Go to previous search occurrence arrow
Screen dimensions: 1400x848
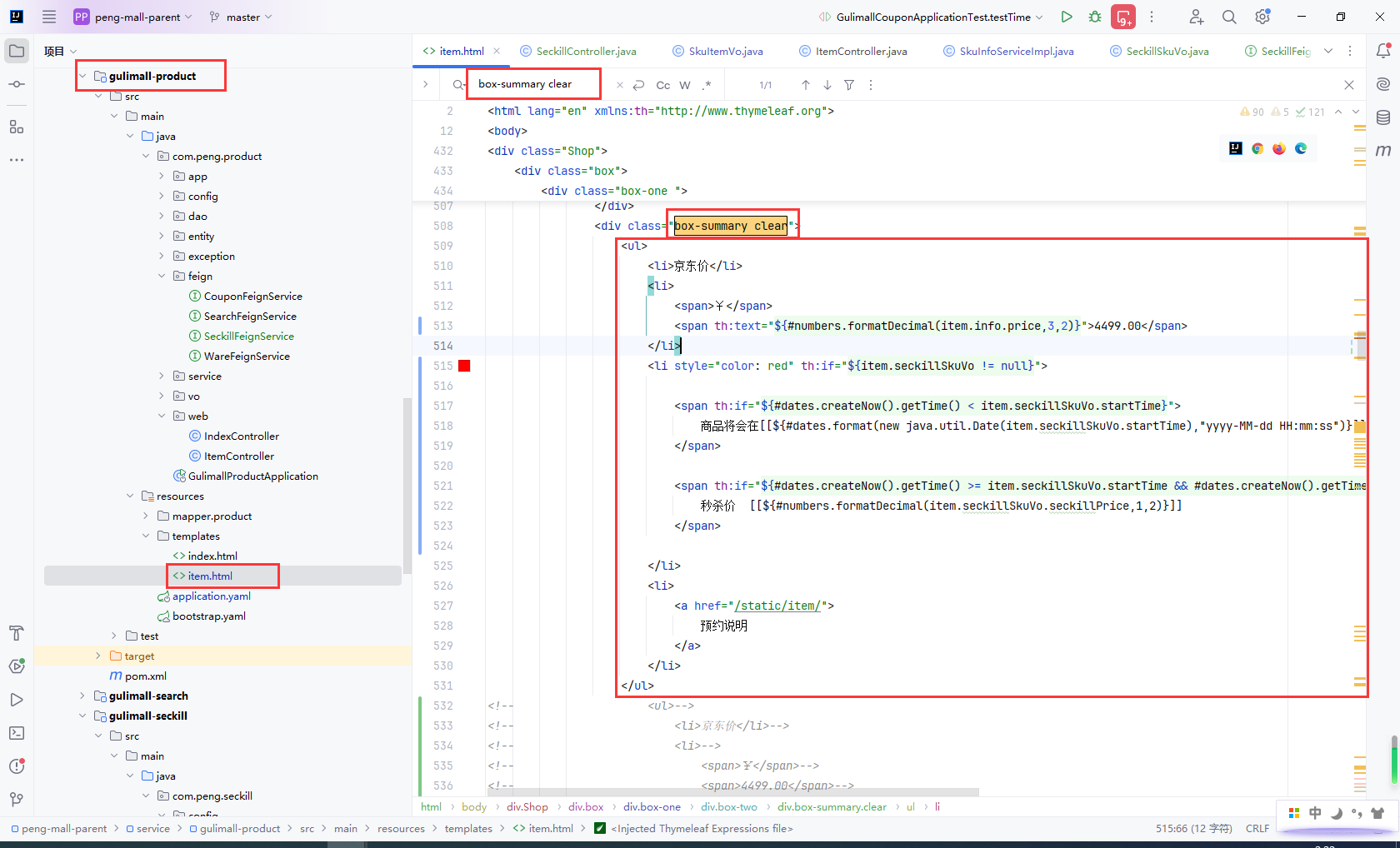806,85
